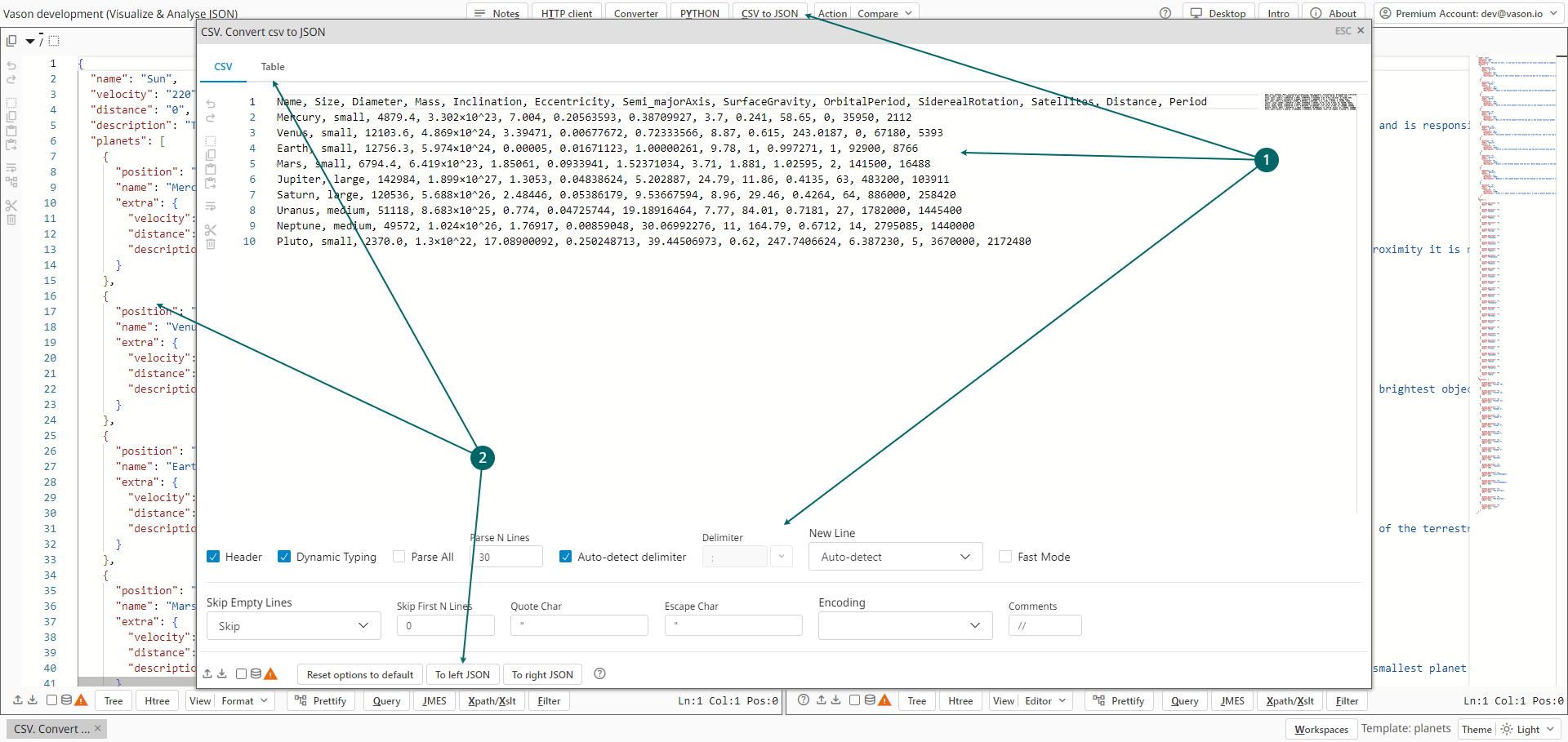Viewport: 1568px width, 742px height.
Task: Click copy icon in CSV dialog sidebar
Action: pos(211,154)
